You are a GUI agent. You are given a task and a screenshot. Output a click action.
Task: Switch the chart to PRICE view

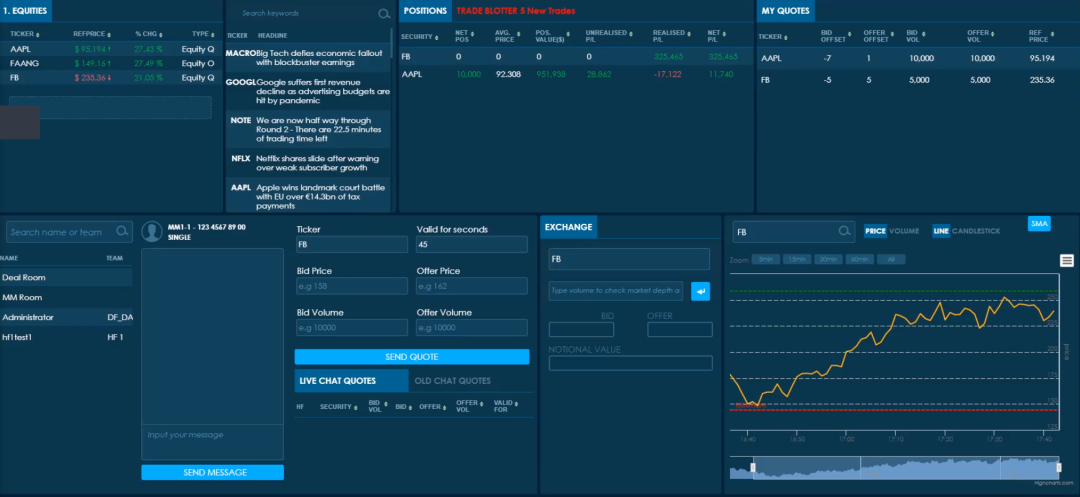click(x=875, y=231)
